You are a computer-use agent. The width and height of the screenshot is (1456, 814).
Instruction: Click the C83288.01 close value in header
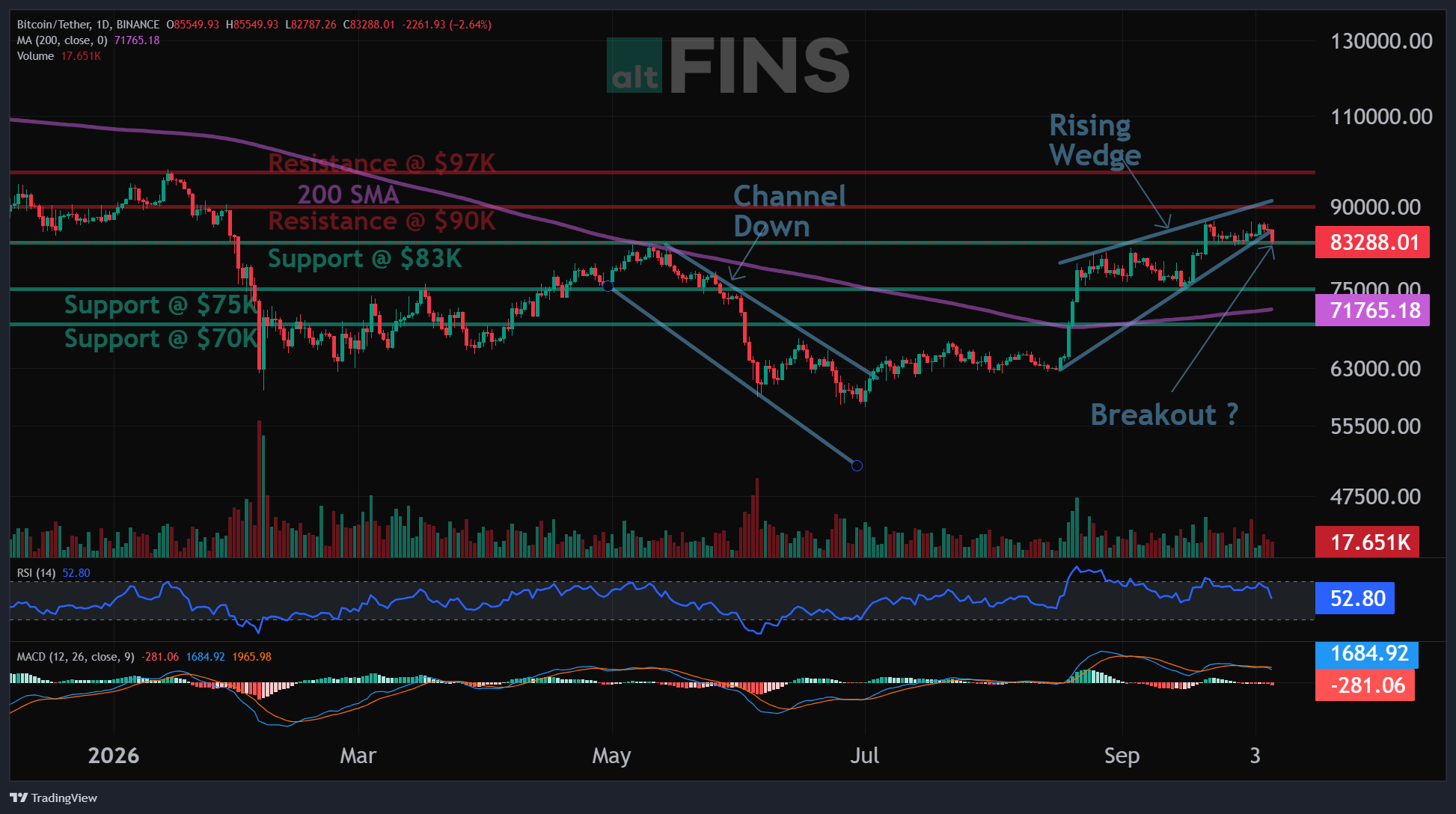pyautogui.click(x=369, y=25)
